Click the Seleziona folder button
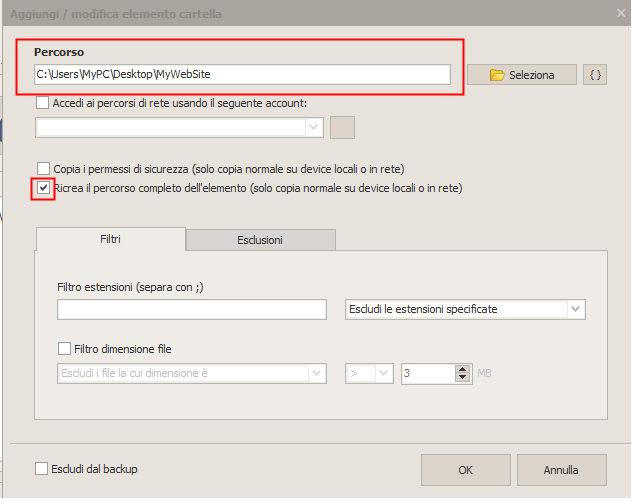Screen dimensions: 632x501 [x=522, y=75]
